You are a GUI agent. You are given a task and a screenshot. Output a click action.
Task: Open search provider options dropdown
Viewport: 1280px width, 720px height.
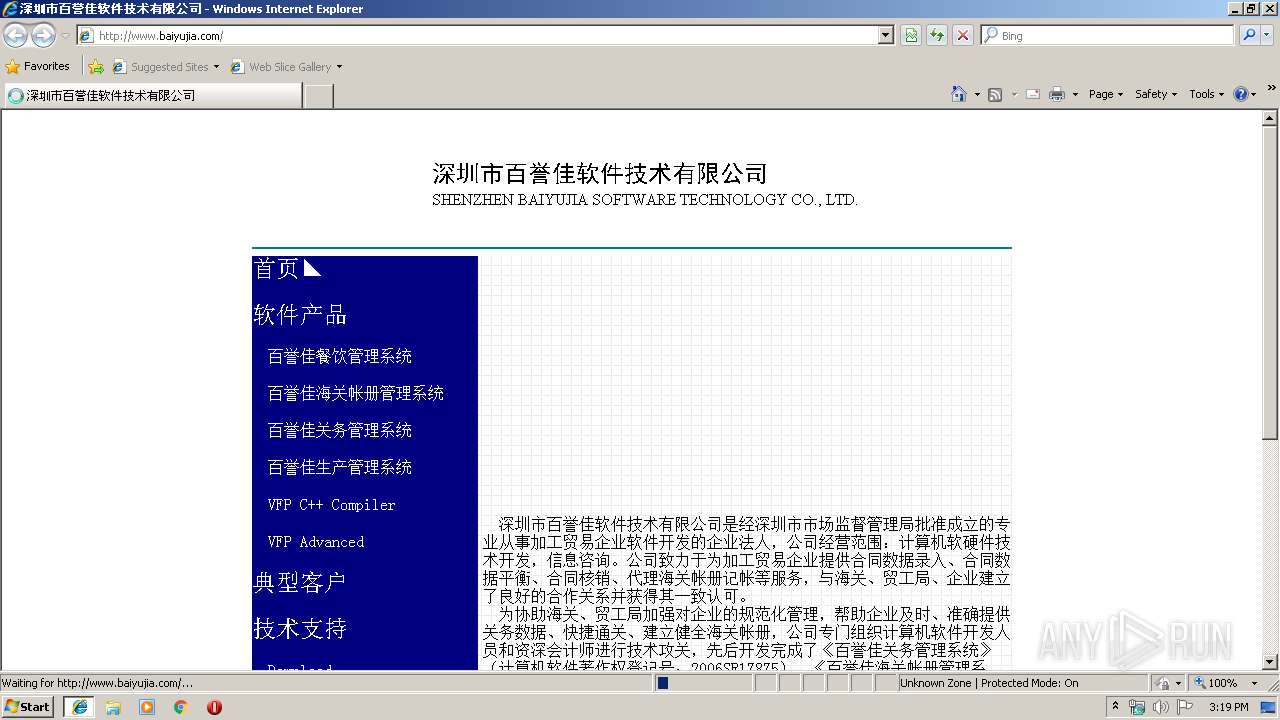1268,35
